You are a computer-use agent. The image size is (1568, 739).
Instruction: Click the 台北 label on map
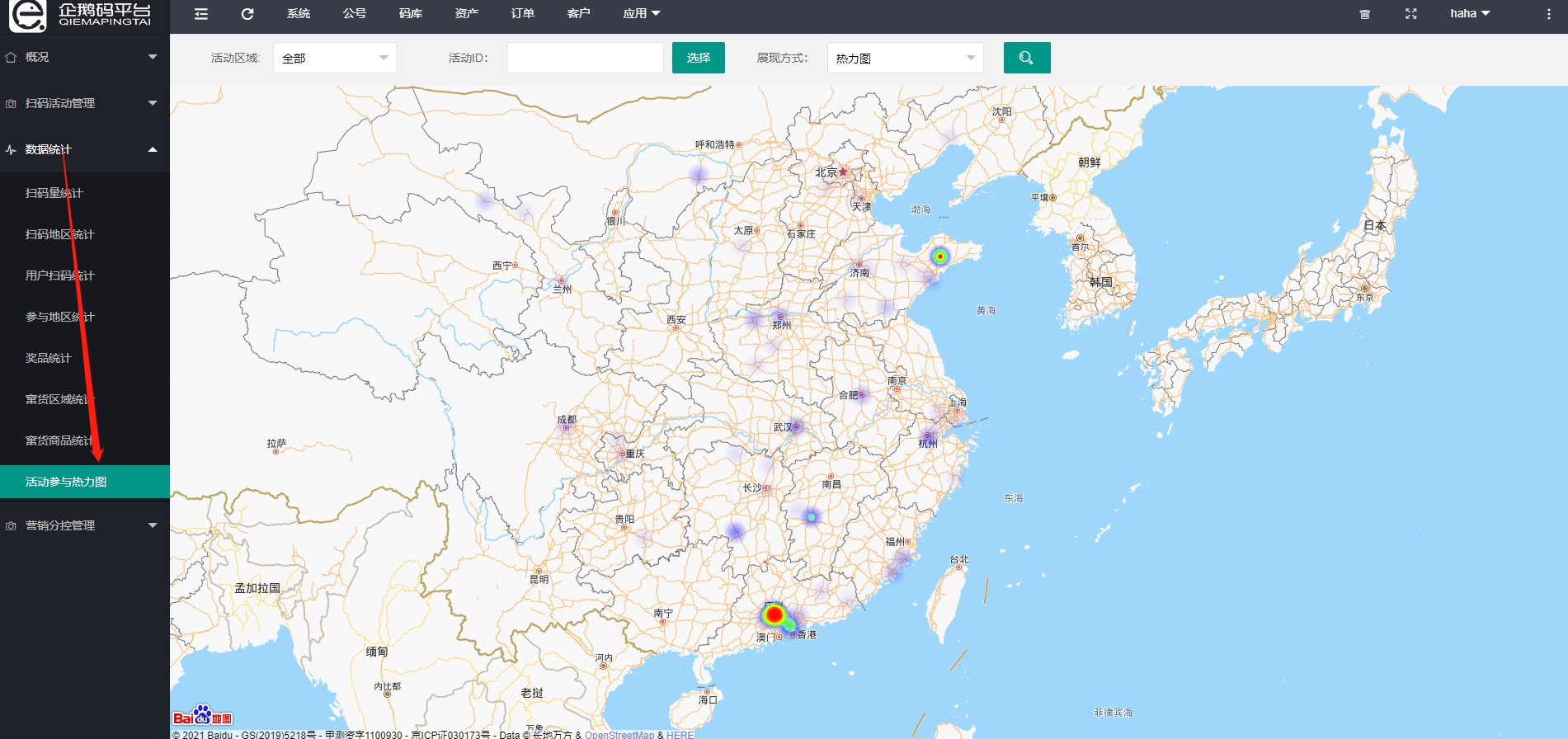959,559
